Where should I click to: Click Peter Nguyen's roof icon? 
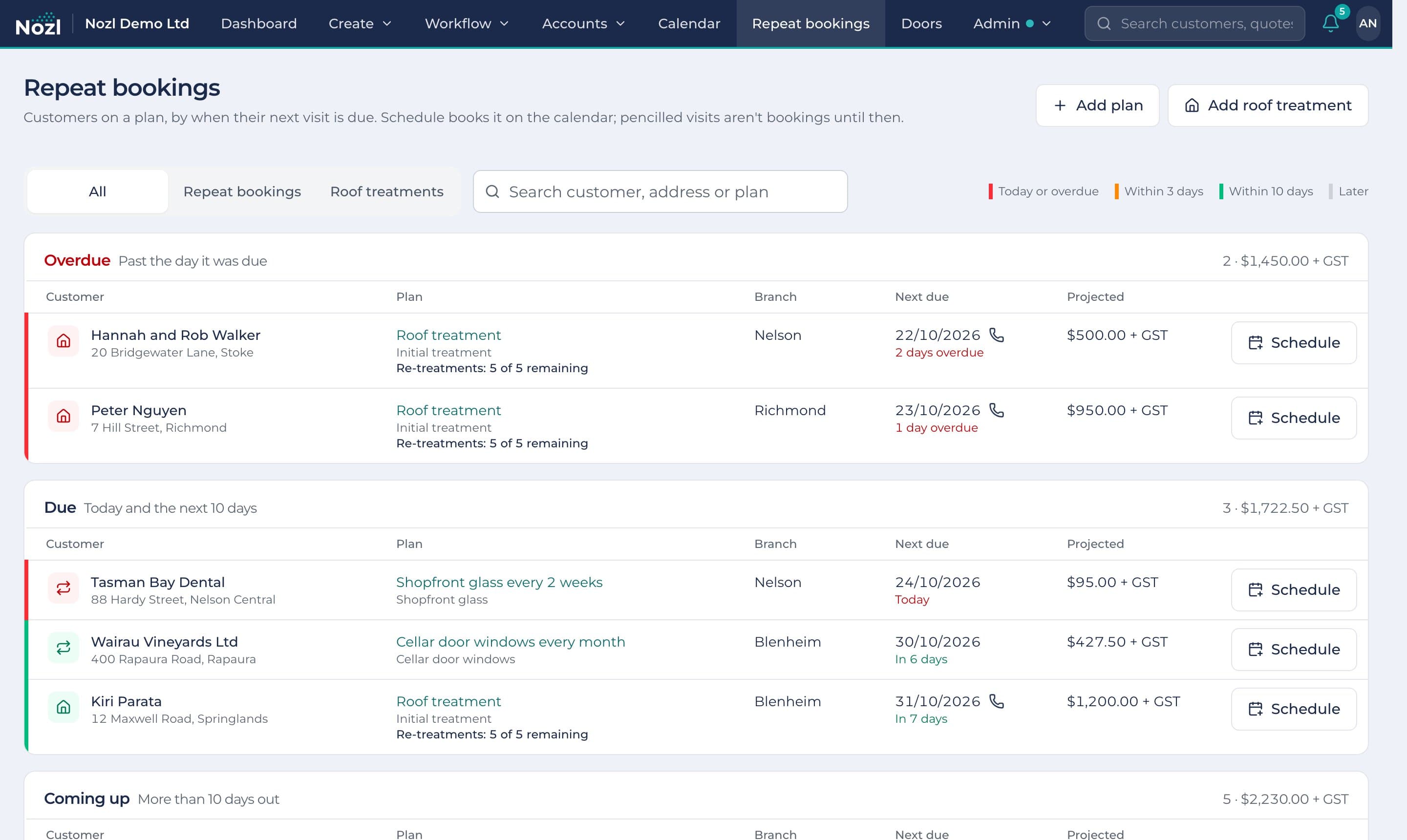[x=64, y=416]
